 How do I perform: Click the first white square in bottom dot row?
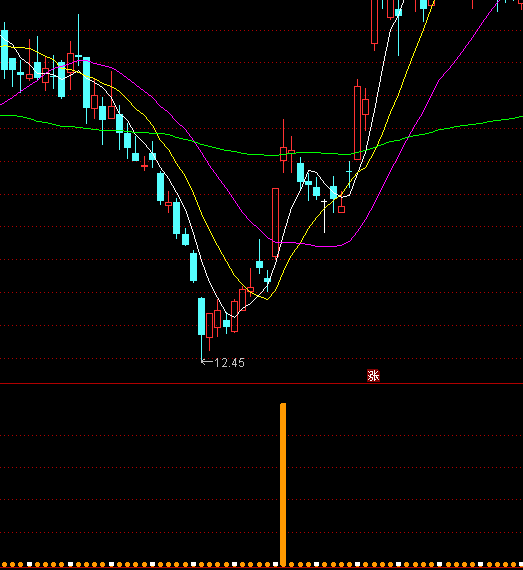point(29,565)
